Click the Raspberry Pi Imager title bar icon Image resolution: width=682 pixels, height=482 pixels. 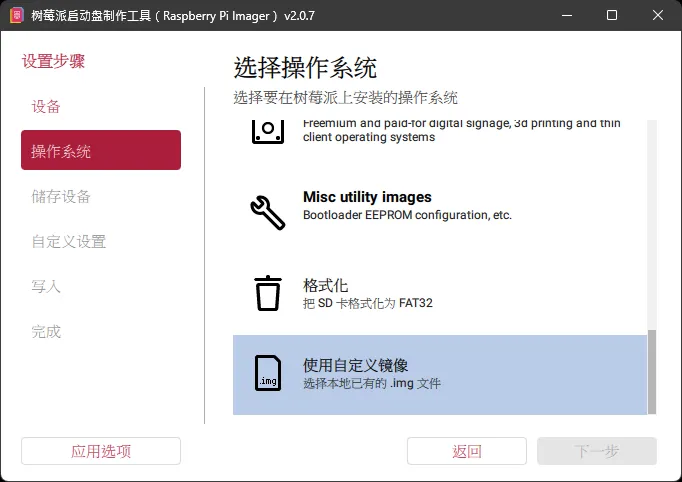(17, 16)
